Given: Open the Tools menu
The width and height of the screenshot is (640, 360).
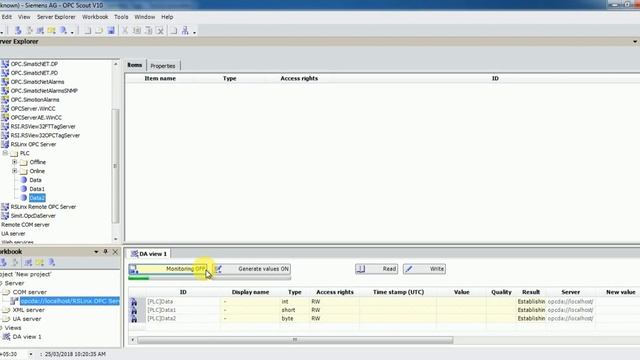Looking at the screenshot, I should (121, 17).
